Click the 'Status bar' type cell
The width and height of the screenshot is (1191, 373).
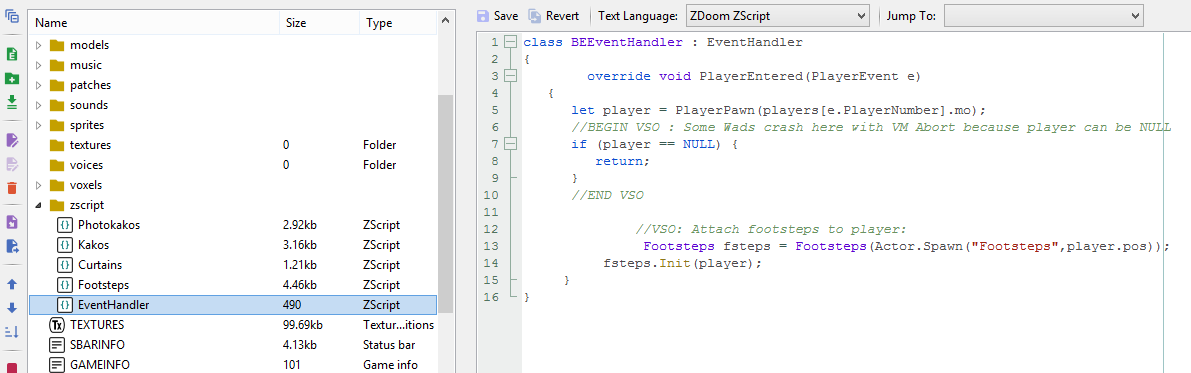[x=390, y=345]
